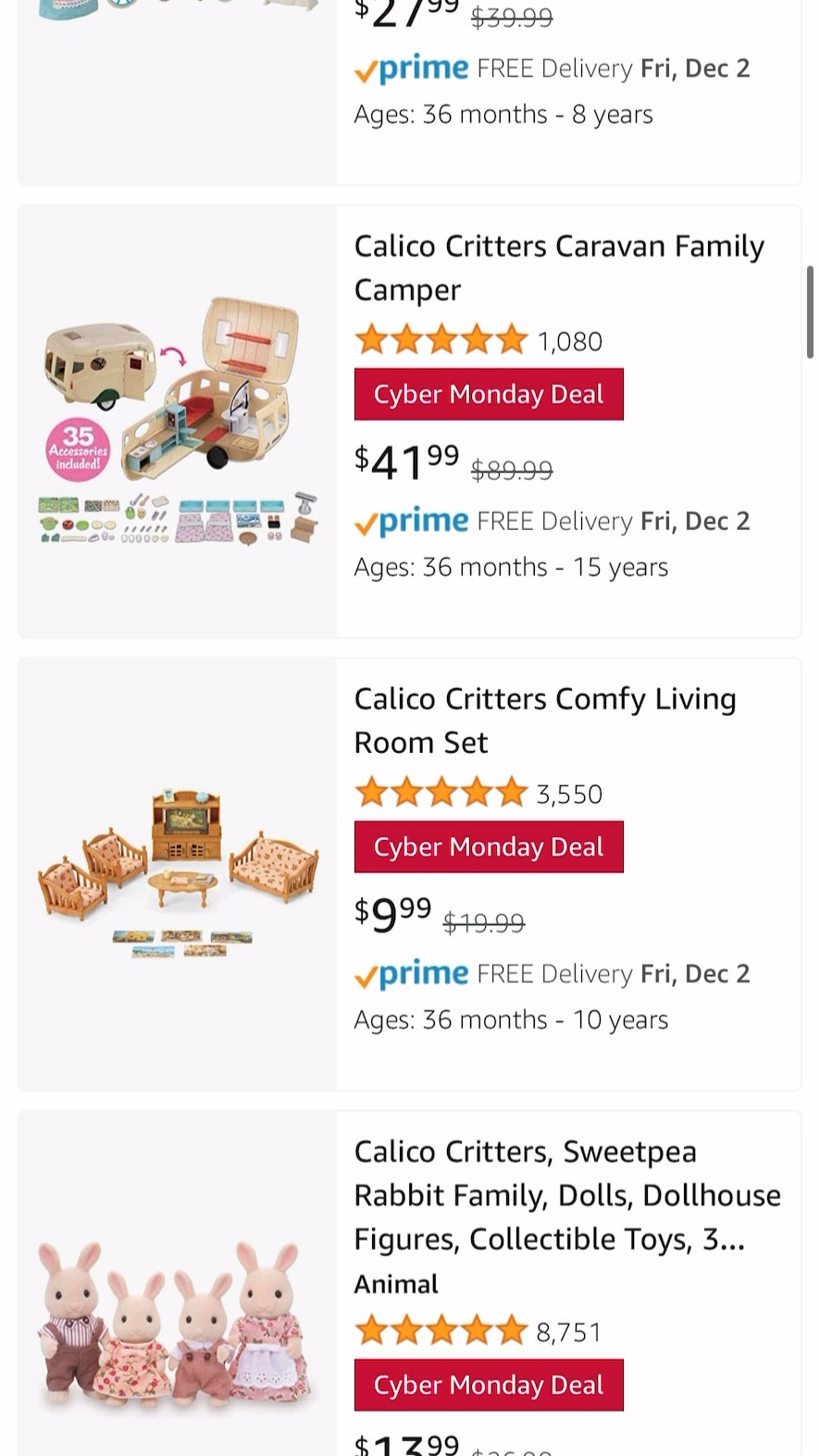Open the Sweetpea Rabbit Family listing title
Viewport: 820px width, 1456px height.
[x=566, y=1194]
